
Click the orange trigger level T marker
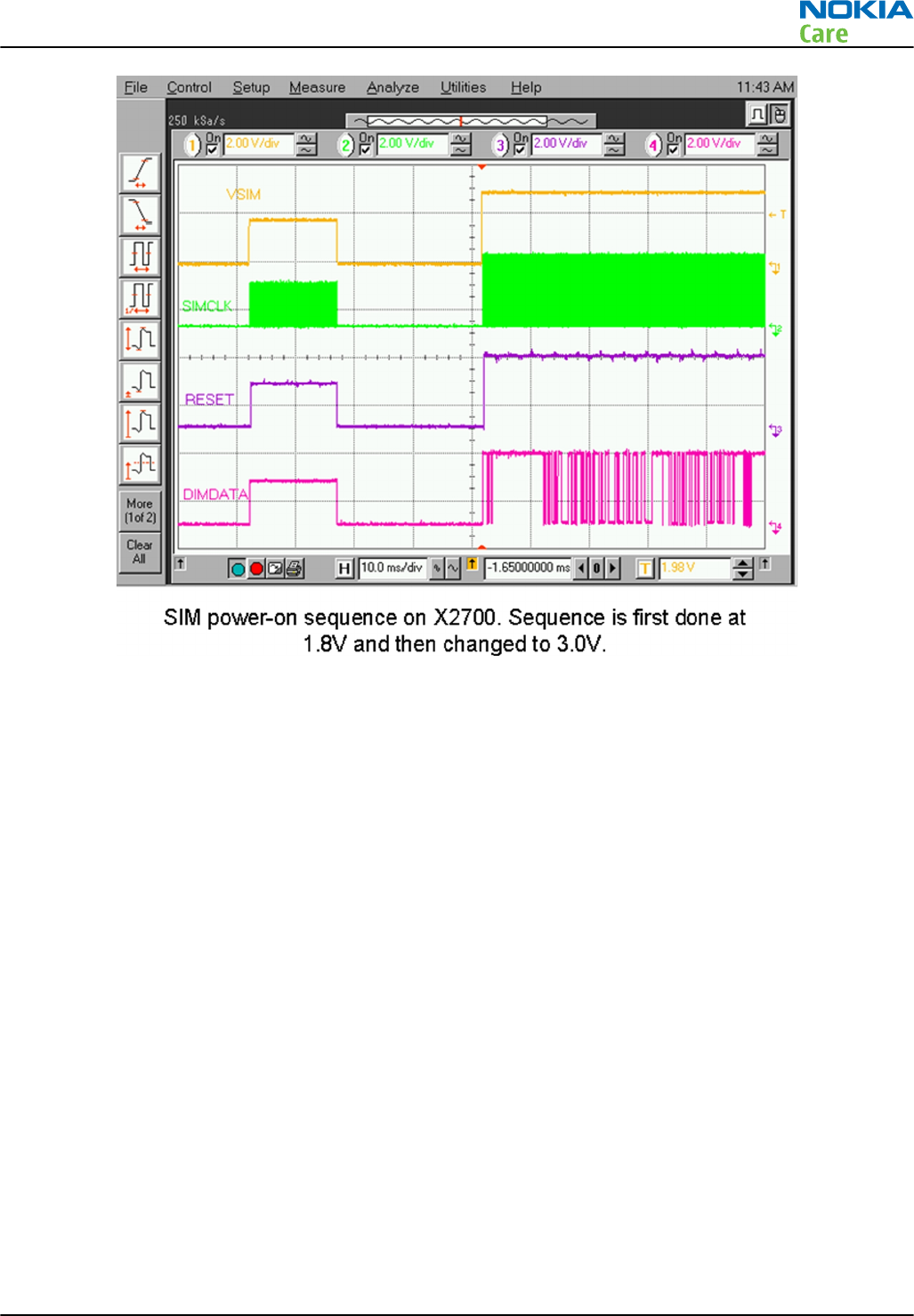pos(778,214)
